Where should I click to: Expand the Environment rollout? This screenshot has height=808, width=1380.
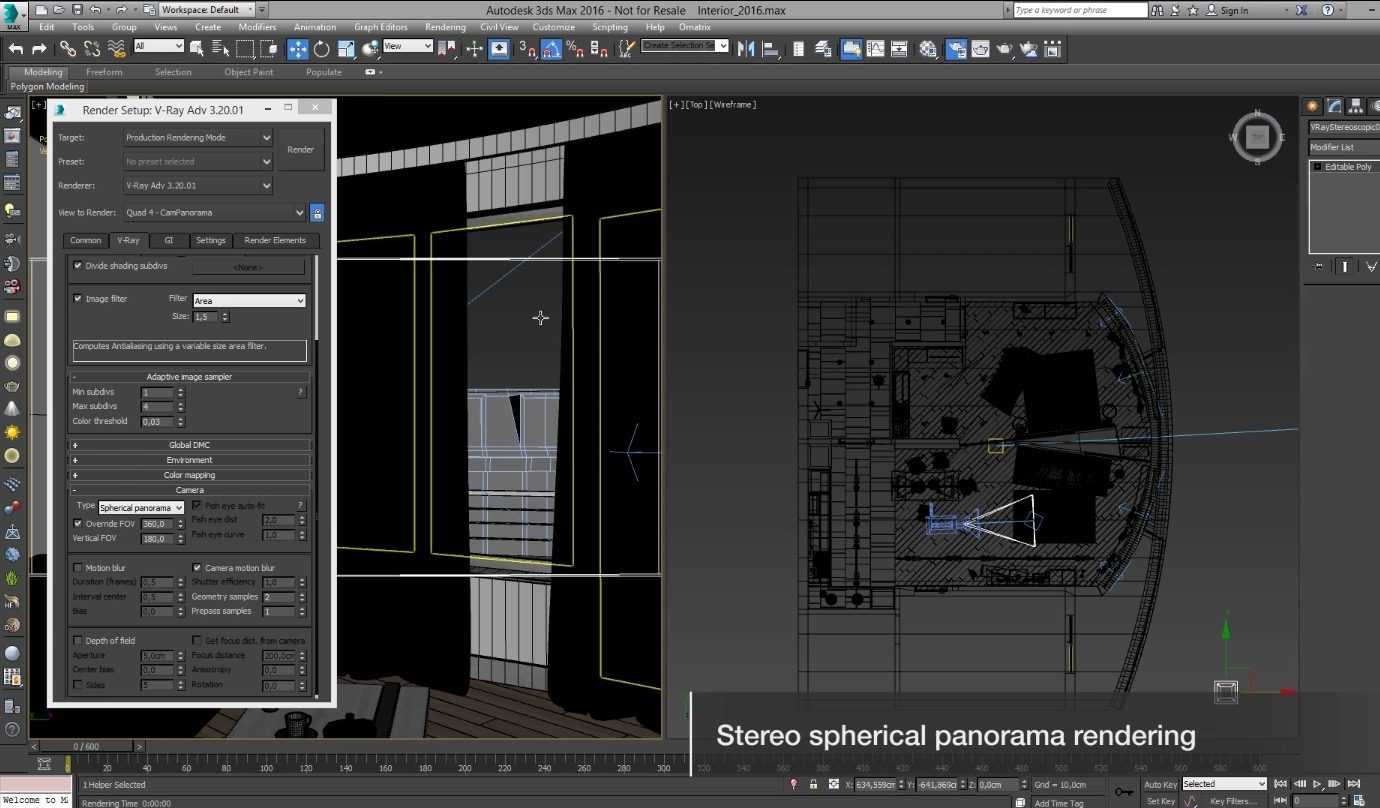click(x=190, y=460)
